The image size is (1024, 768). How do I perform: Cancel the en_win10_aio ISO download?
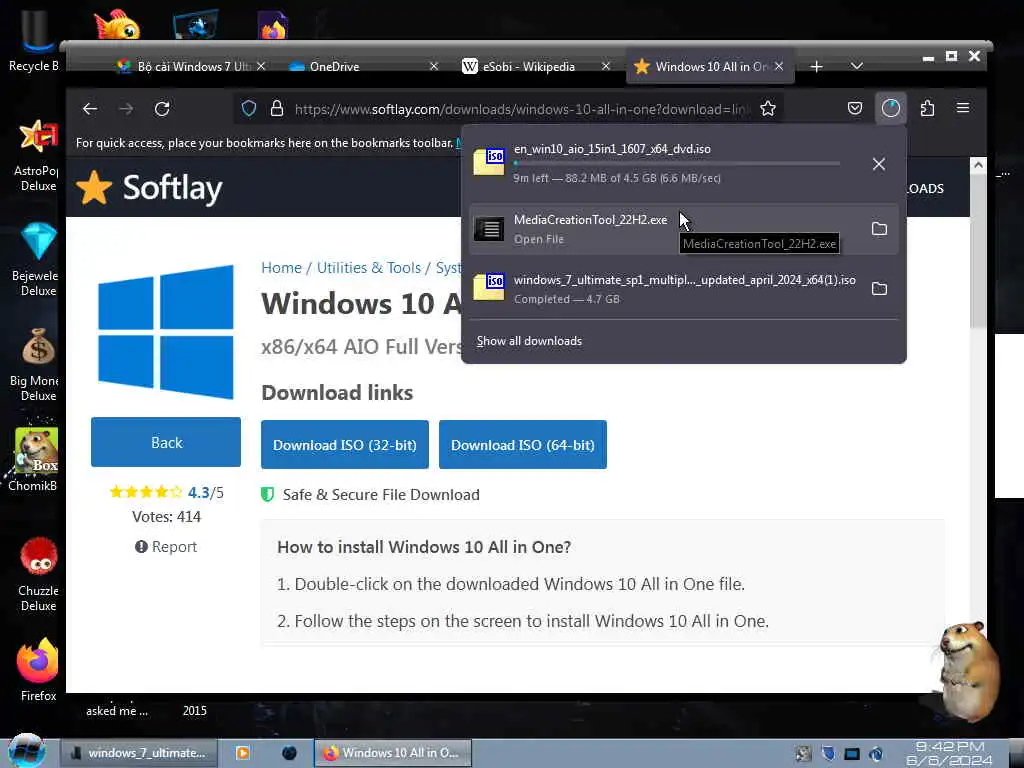coord(879,164)
